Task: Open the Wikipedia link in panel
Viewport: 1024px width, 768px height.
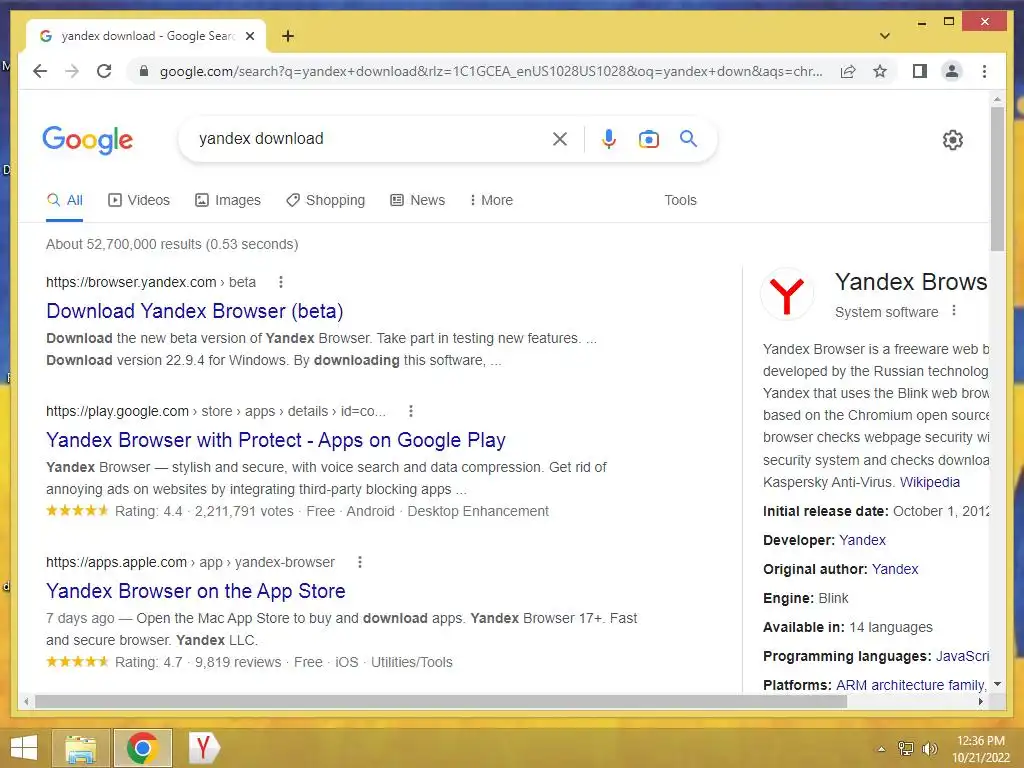Action: tap(929, 482)
